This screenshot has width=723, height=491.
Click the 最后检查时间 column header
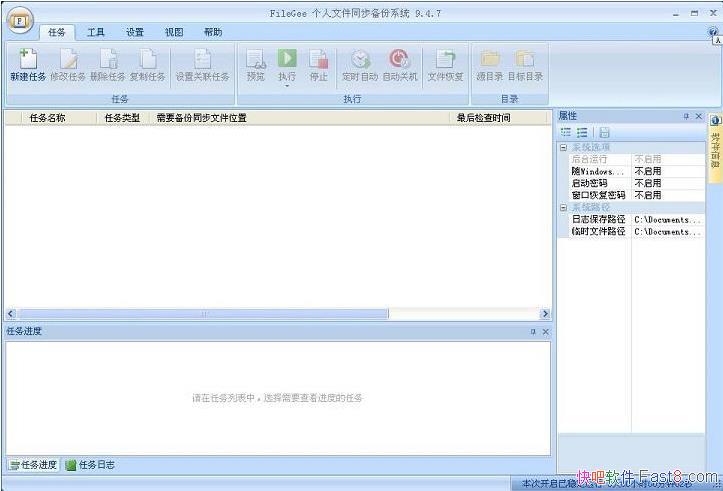pyautogui.click(x=500, y=118)
